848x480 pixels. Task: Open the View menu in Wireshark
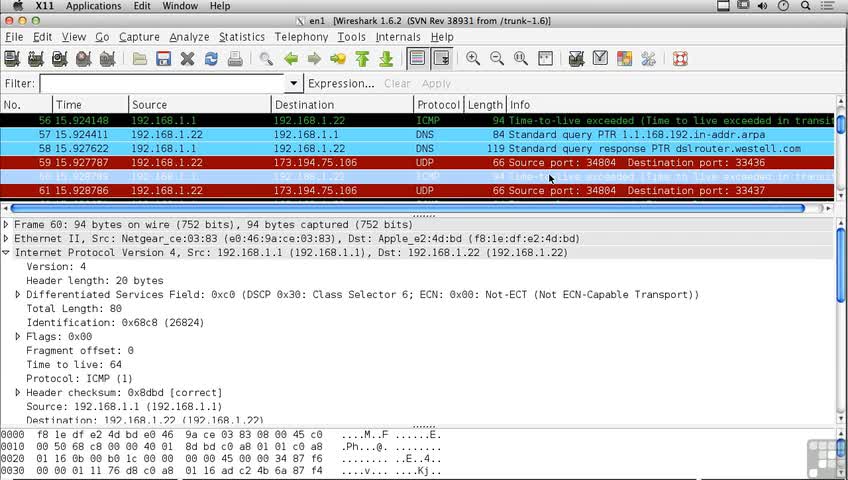tap(74, 37)
